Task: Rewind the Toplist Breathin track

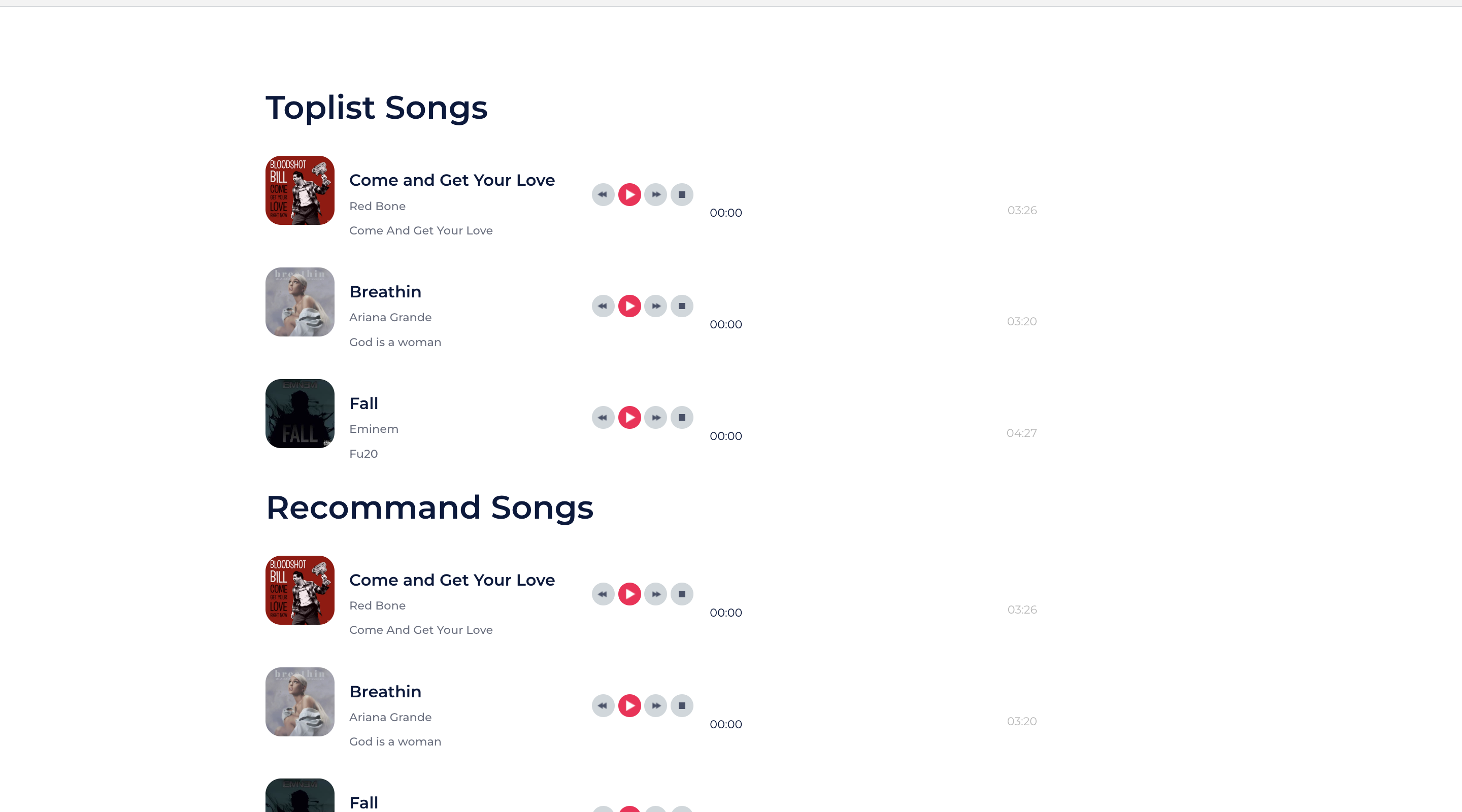Action: [603, 307]
